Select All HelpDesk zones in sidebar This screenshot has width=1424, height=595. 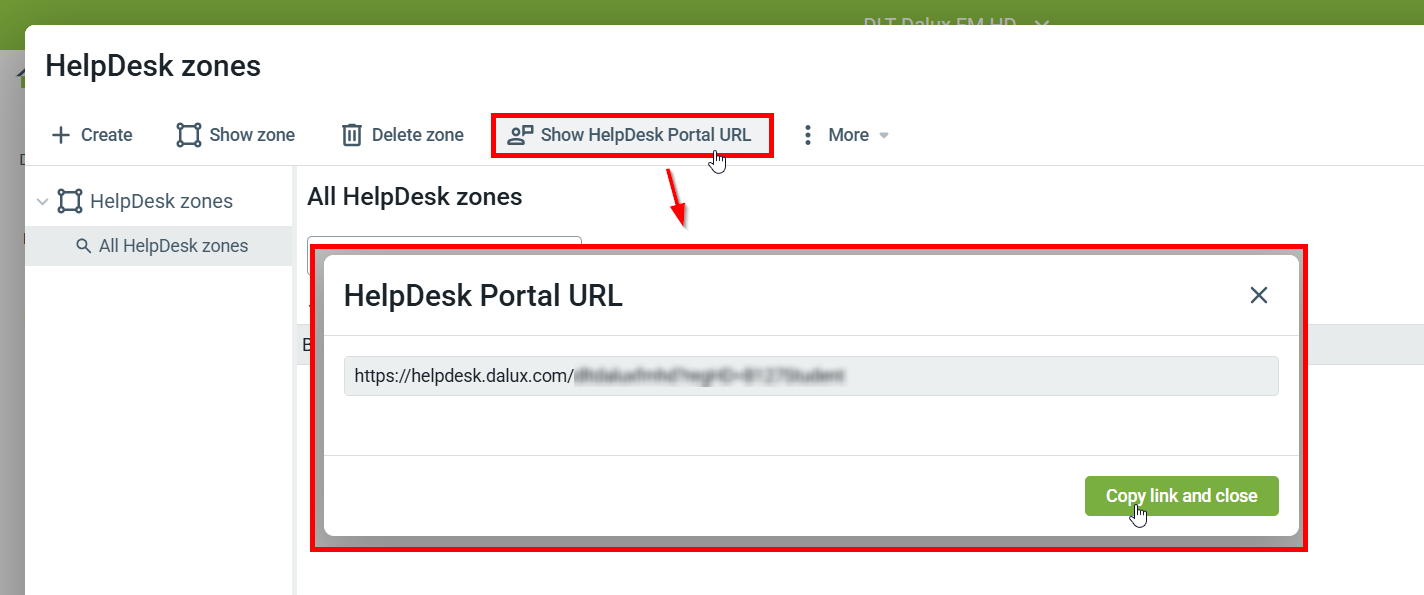(x=159, y=246)
